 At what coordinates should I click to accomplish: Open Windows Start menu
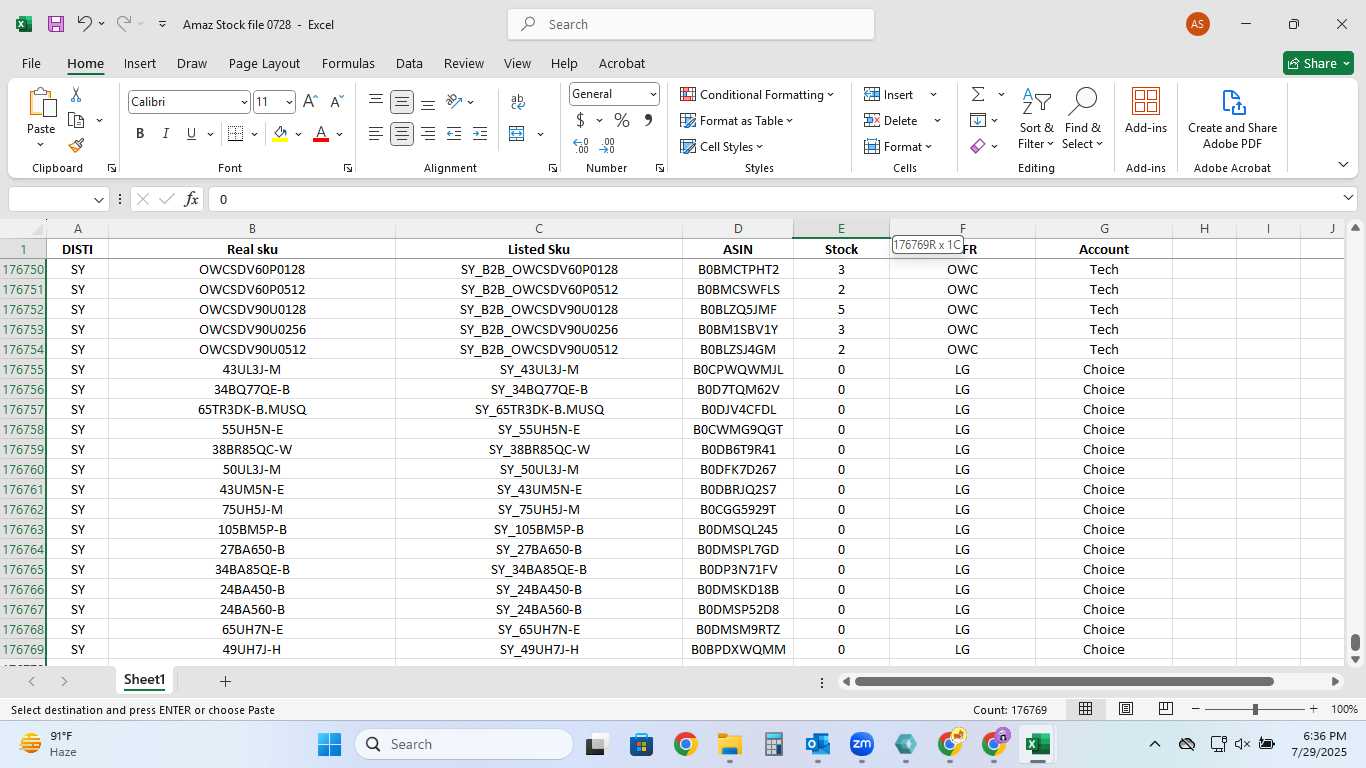[330, 744]
